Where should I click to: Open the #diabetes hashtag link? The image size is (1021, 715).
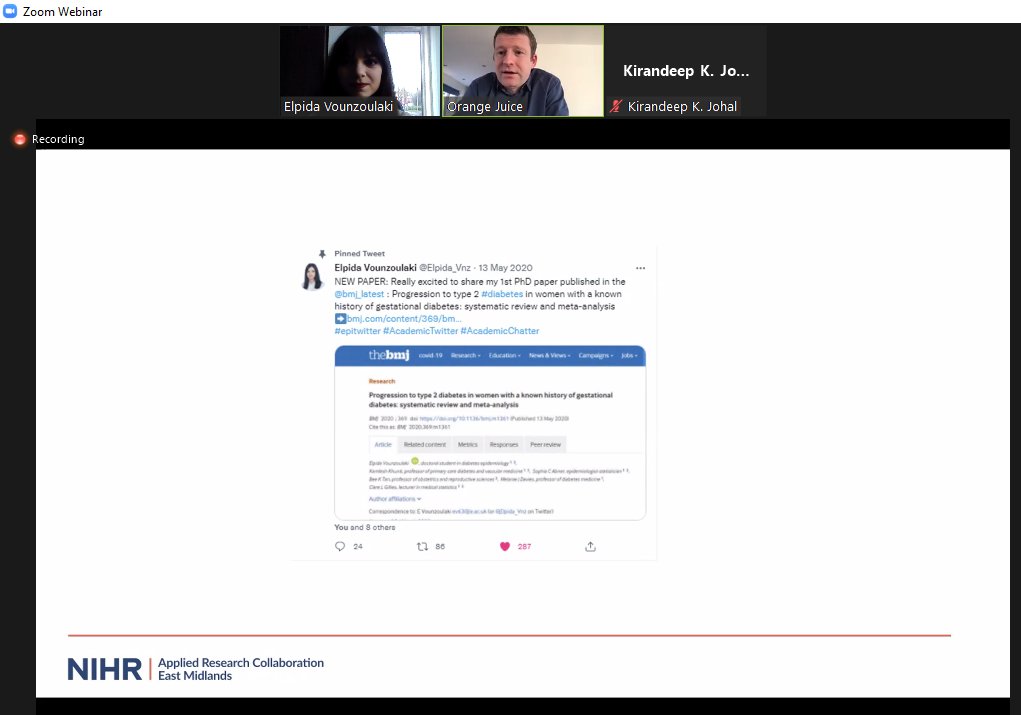pos(501,294)
